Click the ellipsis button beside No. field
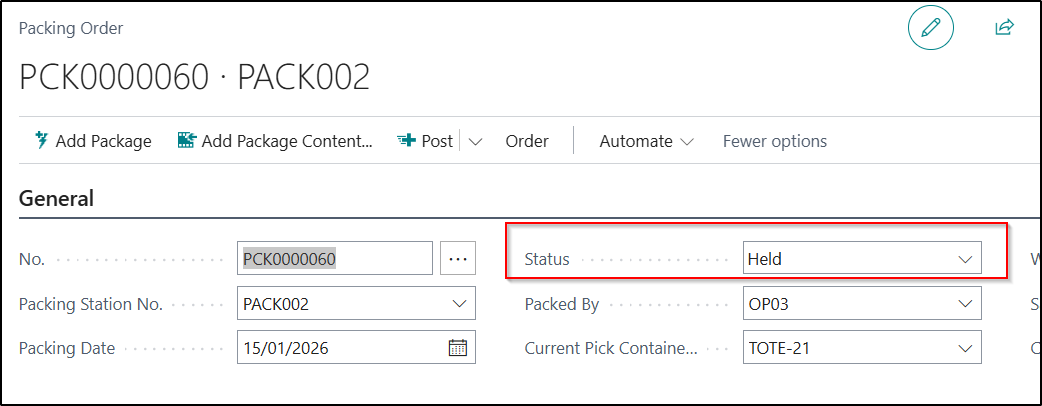The height and width of the screenshot is (406, 1042). pyautogui.click(x=458, y=259)
